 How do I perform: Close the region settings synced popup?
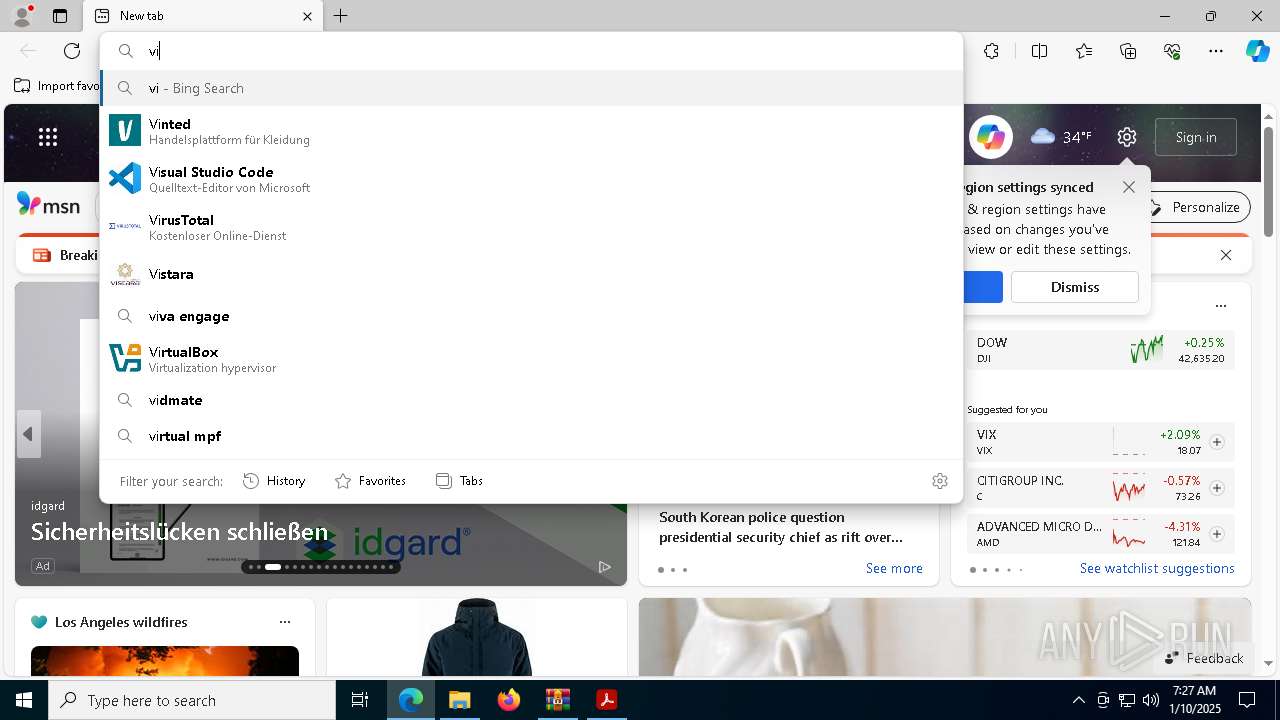pos(1129,187)
